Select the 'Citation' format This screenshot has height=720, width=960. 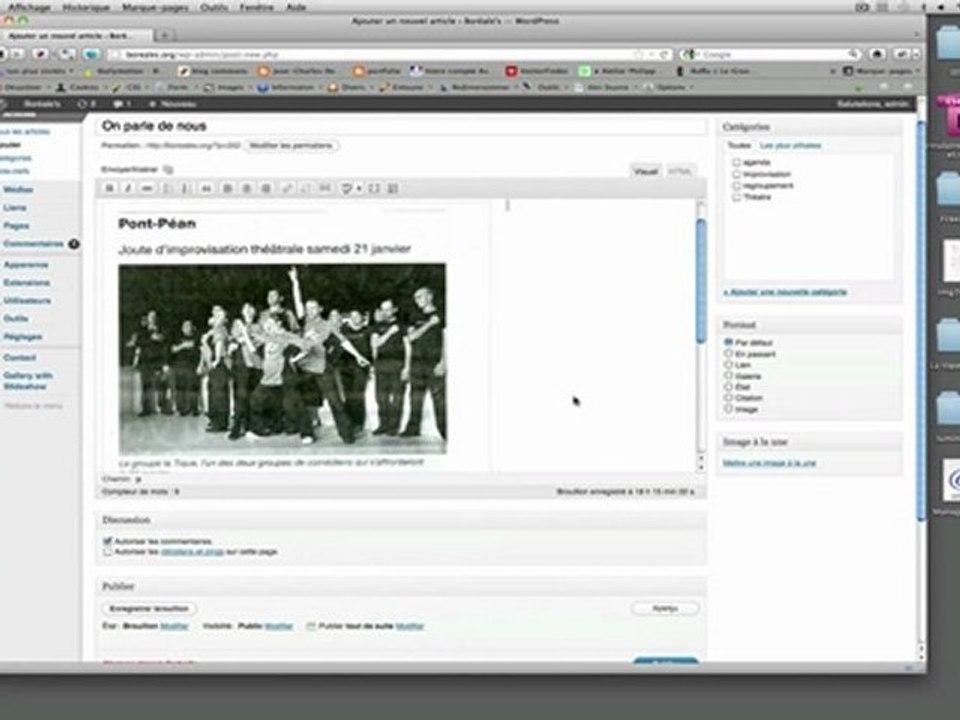click(x=729, y=397)
